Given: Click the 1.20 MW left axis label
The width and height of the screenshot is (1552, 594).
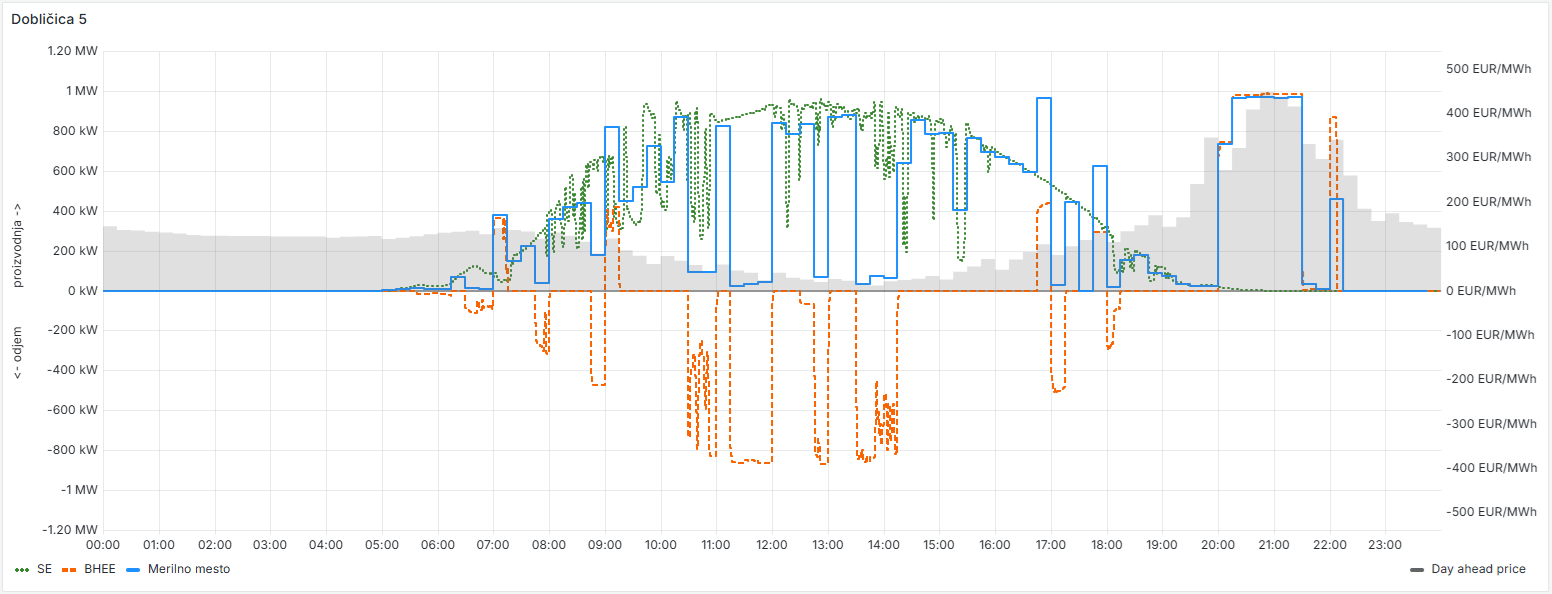Looking at the screenshot, I should point(73,51).
